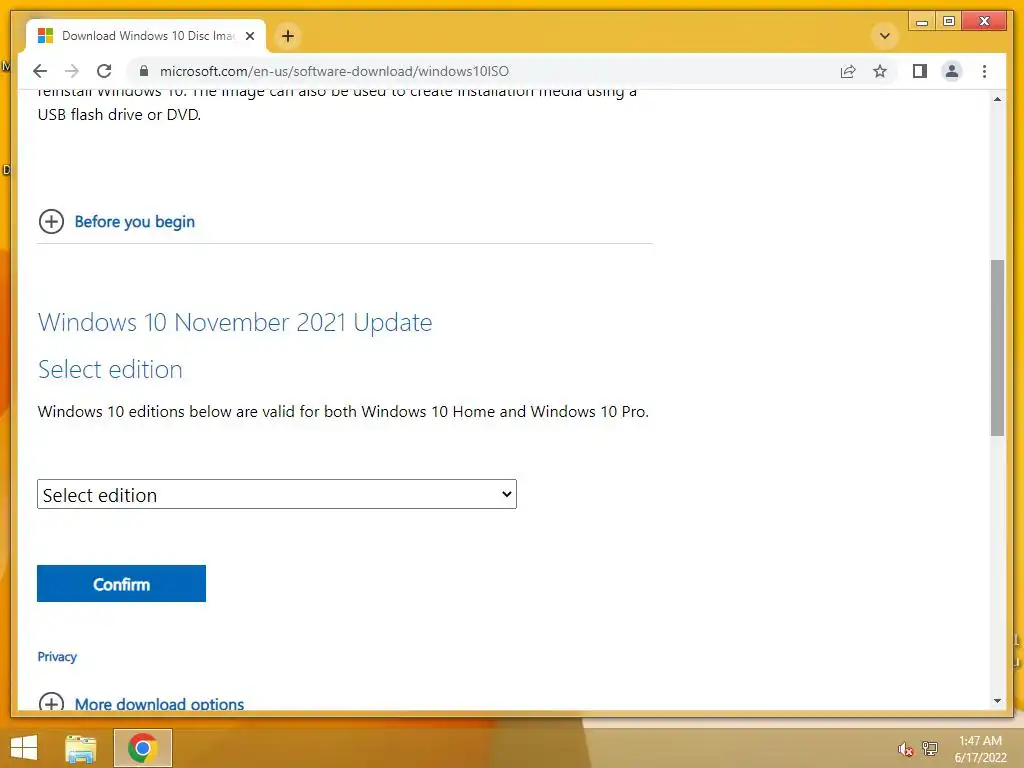Bookmark this page with the star

[880, 71]
